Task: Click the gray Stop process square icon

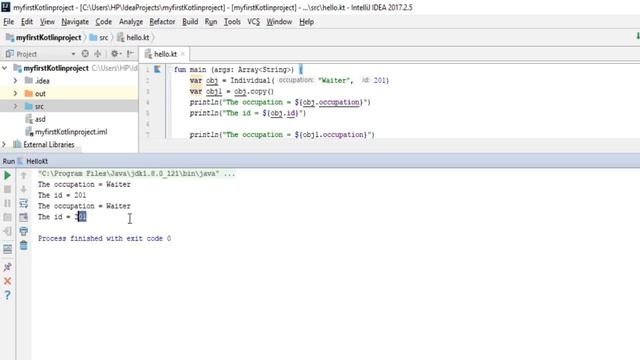Action: 7,189
